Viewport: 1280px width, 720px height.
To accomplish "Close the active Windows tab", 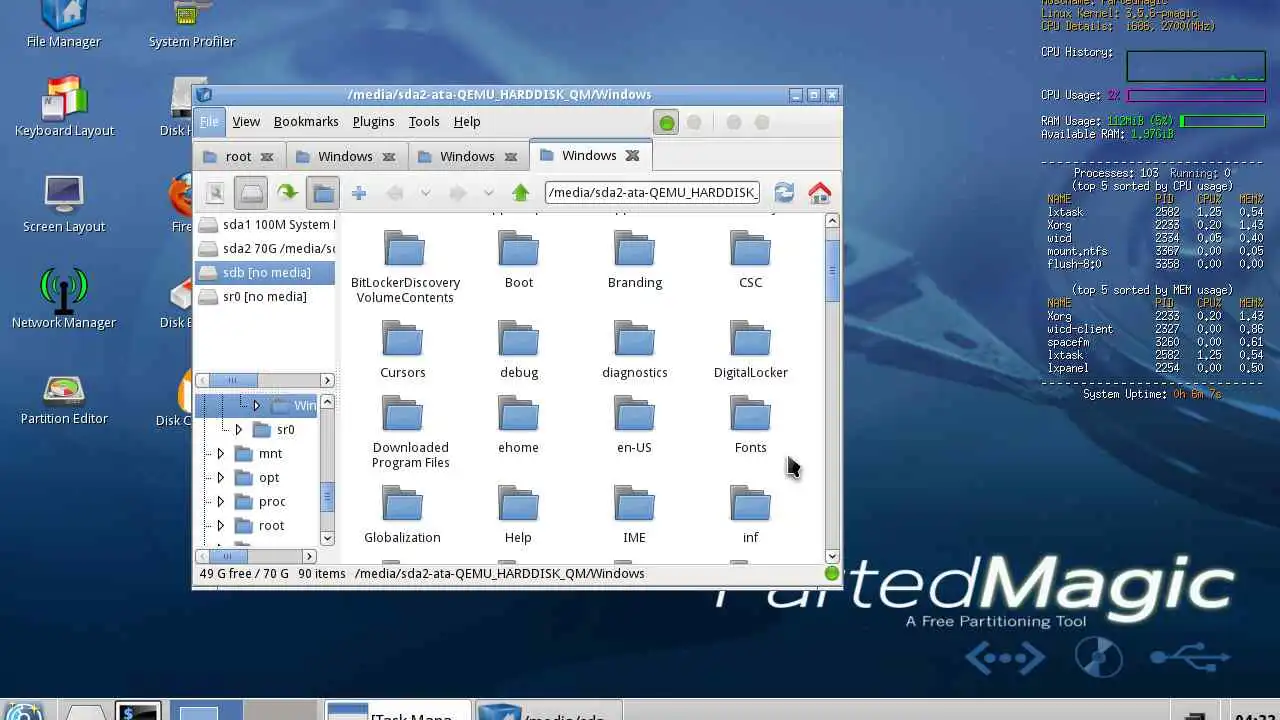I will pyautogui.click(x=632, y=155).
